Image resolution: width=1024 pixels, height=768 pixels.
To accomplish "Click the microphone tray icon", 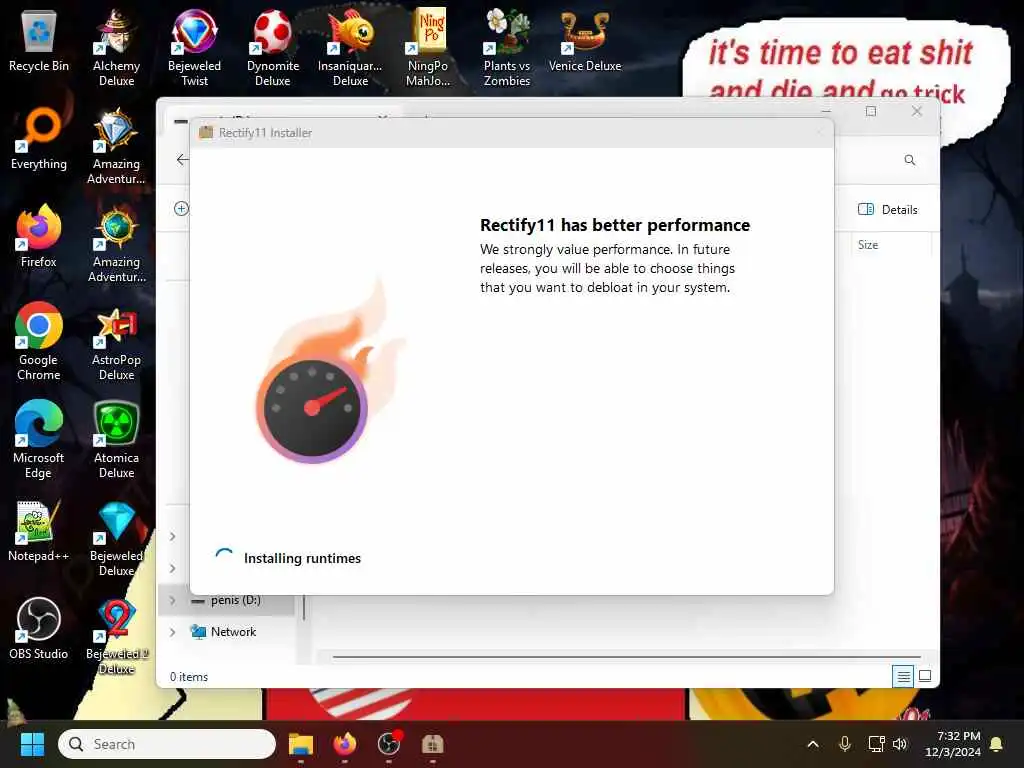I will (844, 744).
